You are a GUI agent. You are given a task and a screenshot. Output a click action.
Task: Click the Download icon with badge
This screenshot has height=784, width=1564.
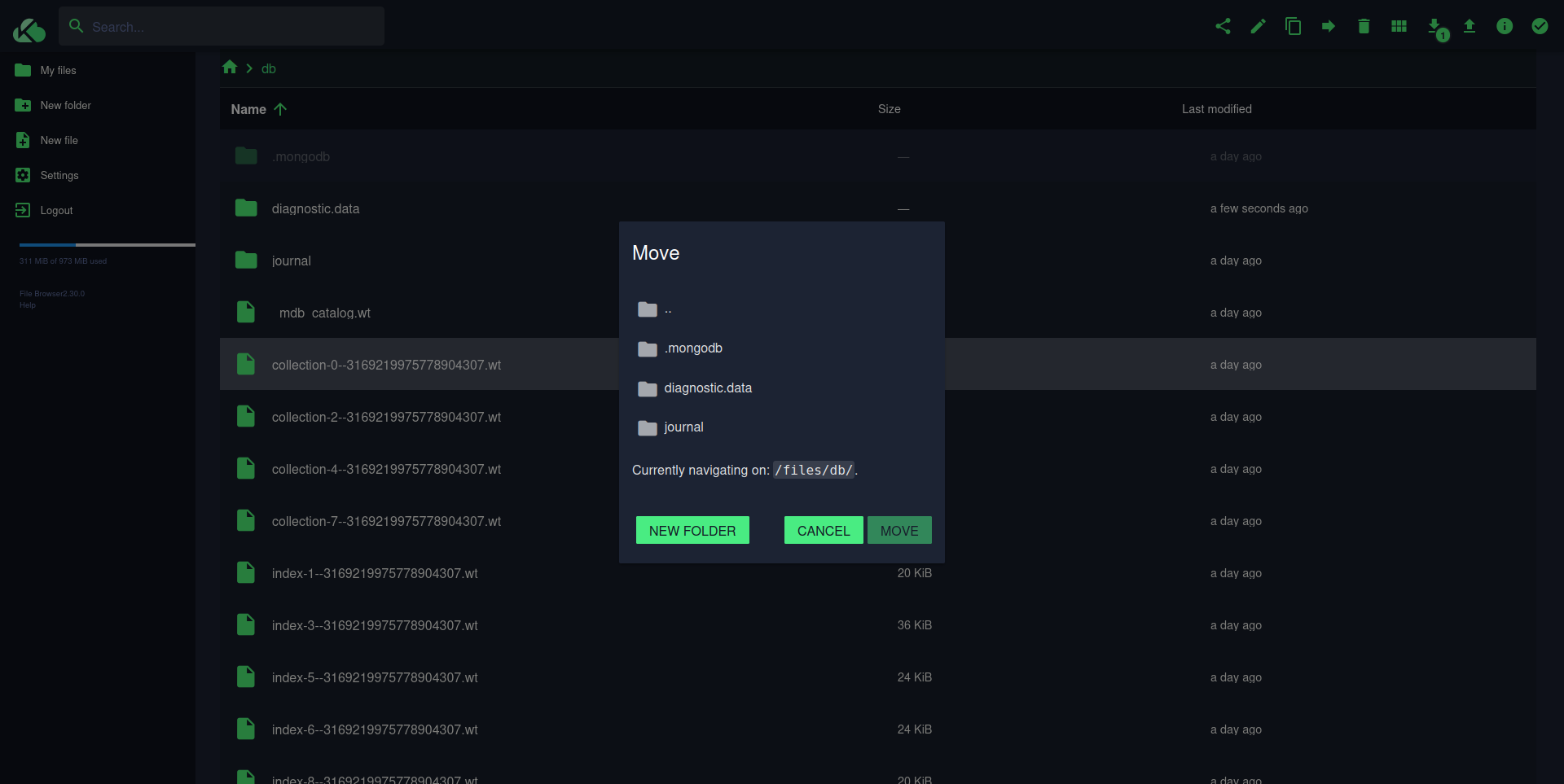pyautogui.click(x=1436, y=28)
